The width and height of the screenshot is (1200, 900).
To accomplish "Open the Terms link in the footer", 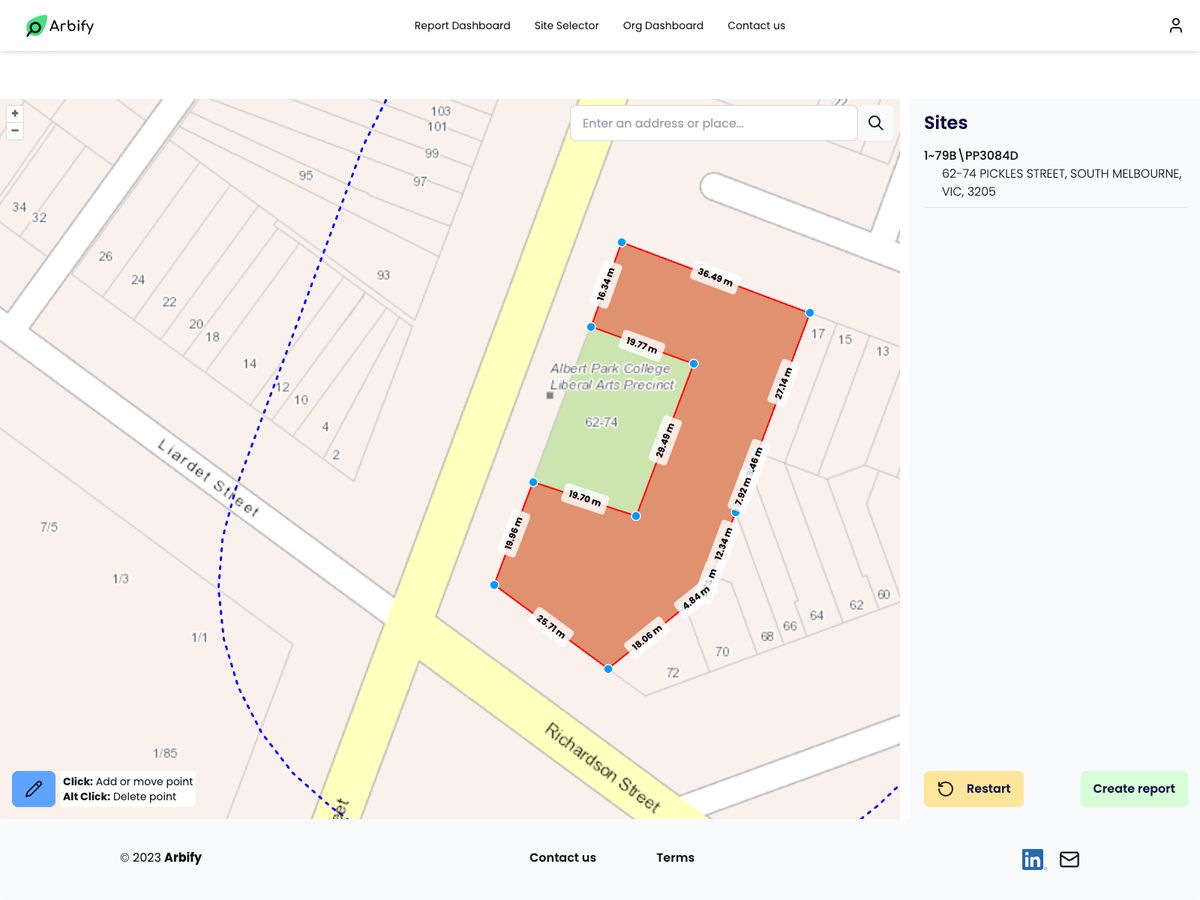I will [675, 857].
